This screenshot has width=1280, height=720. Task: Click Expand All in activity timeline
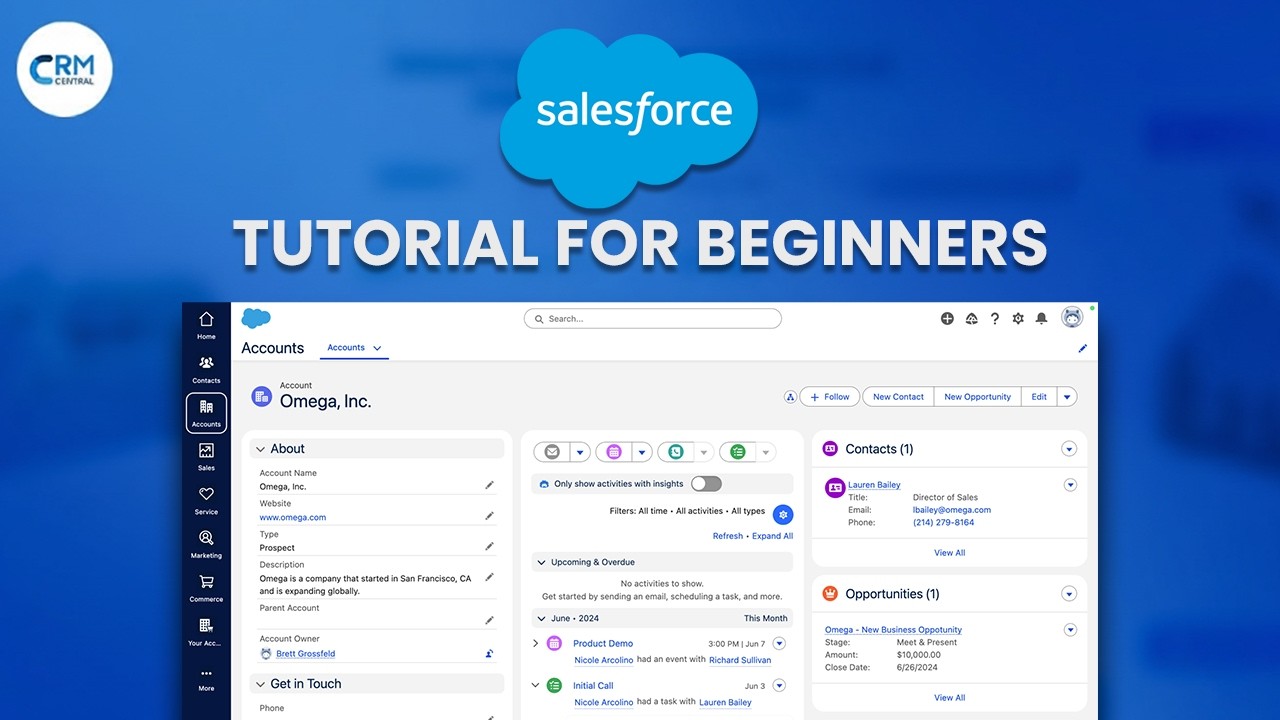click(x=773, y=536)
